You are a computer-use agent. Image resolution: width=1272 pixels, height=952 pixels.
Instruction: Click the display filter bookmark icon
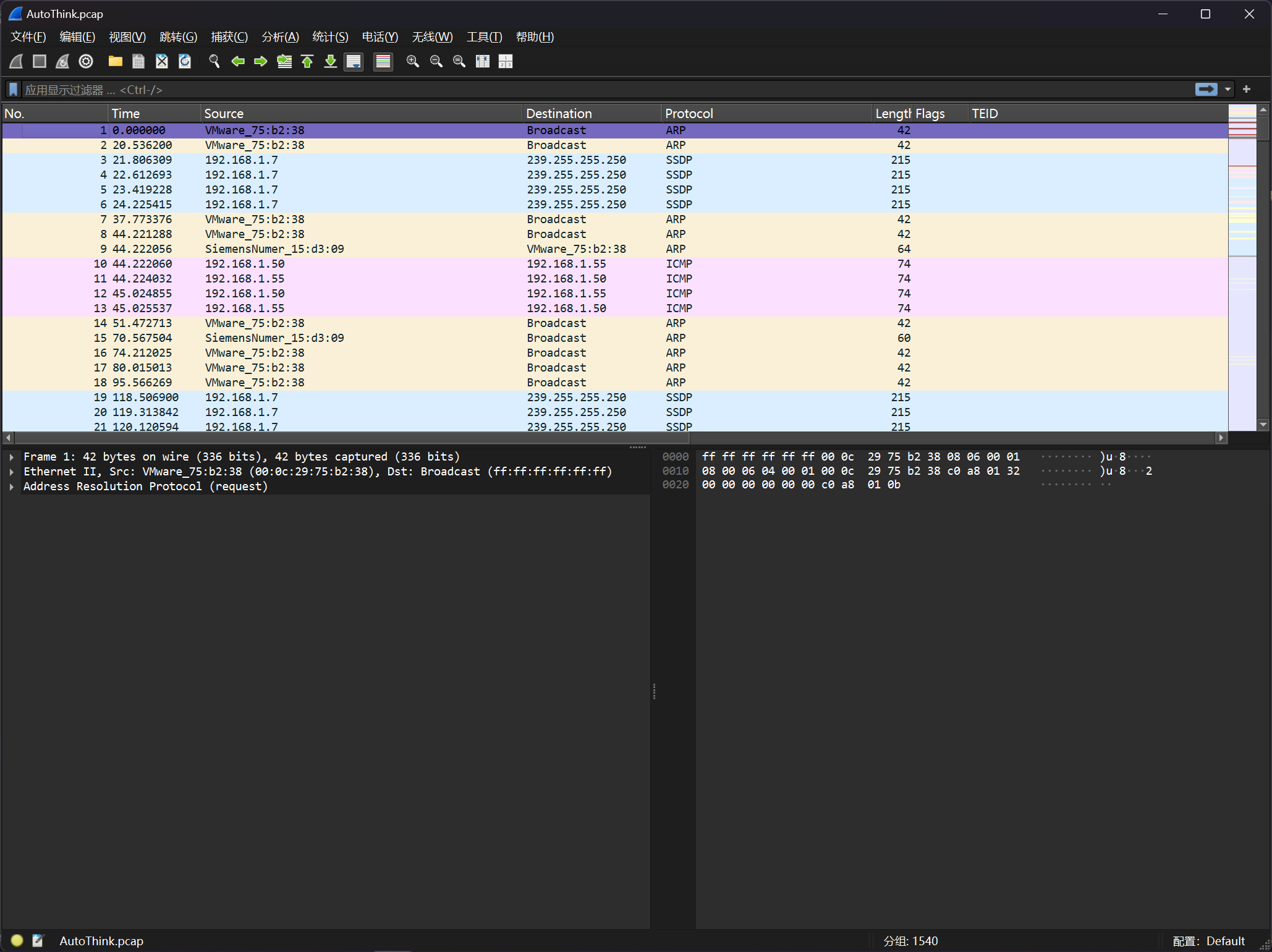[x=14, y=90]
